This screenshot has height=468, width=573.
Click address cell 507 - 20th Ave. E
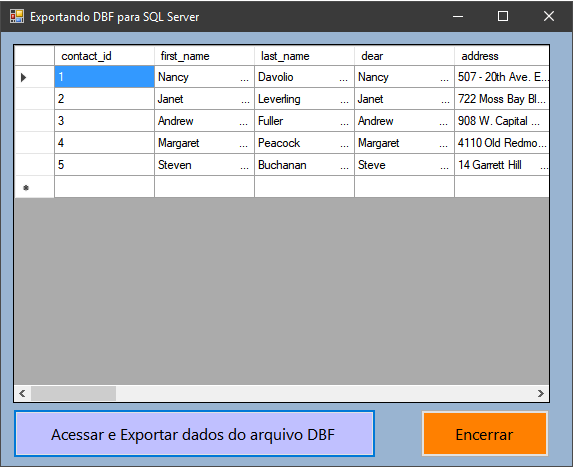[x=502, y=77]
